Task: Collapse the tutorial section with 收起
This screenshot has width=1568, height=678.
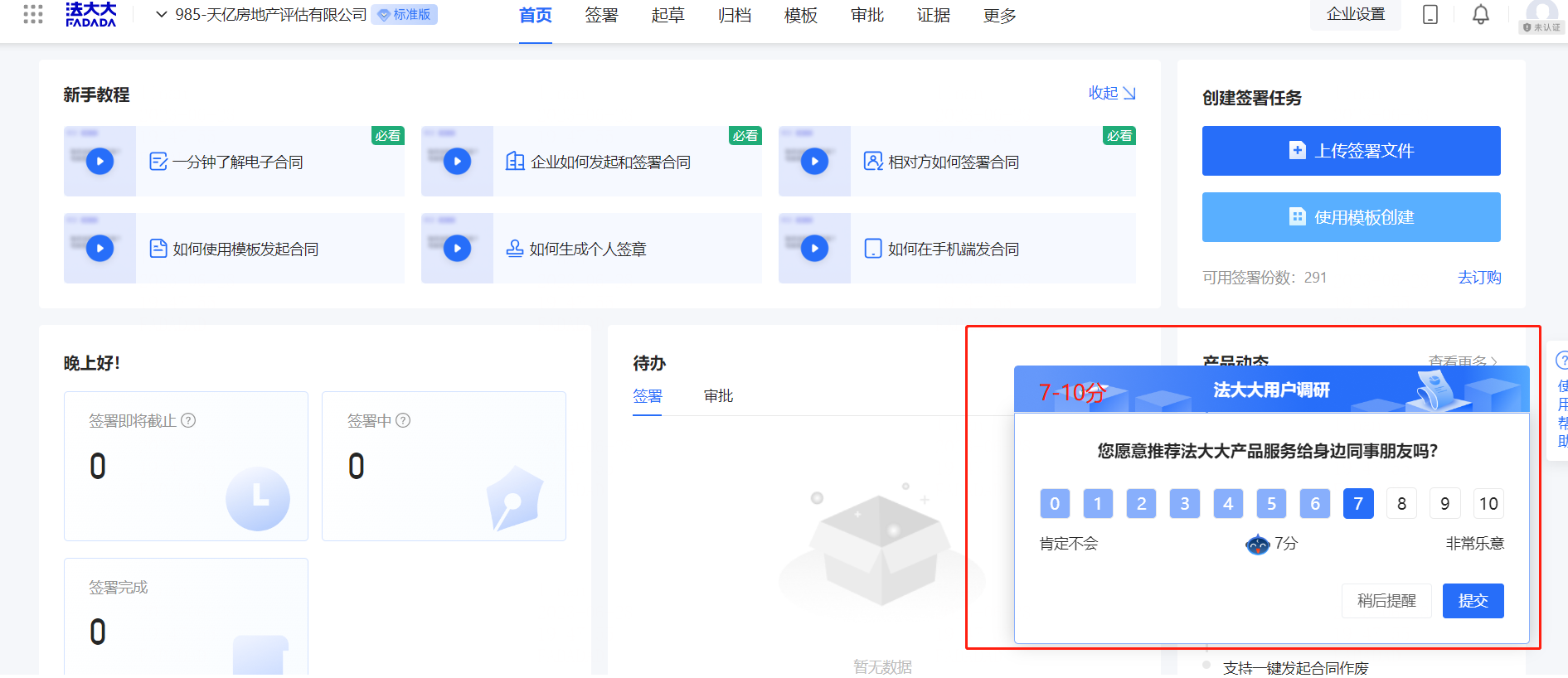Action: [x=1112, y=93]
